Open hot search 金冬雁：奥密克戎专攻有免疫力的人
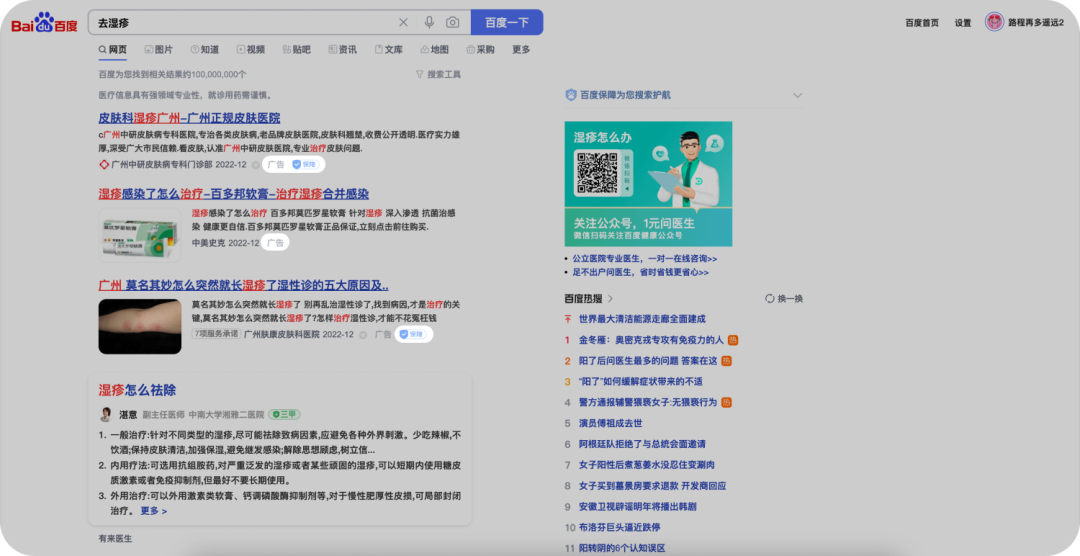Screen dimensions: 1080x556 651,340
